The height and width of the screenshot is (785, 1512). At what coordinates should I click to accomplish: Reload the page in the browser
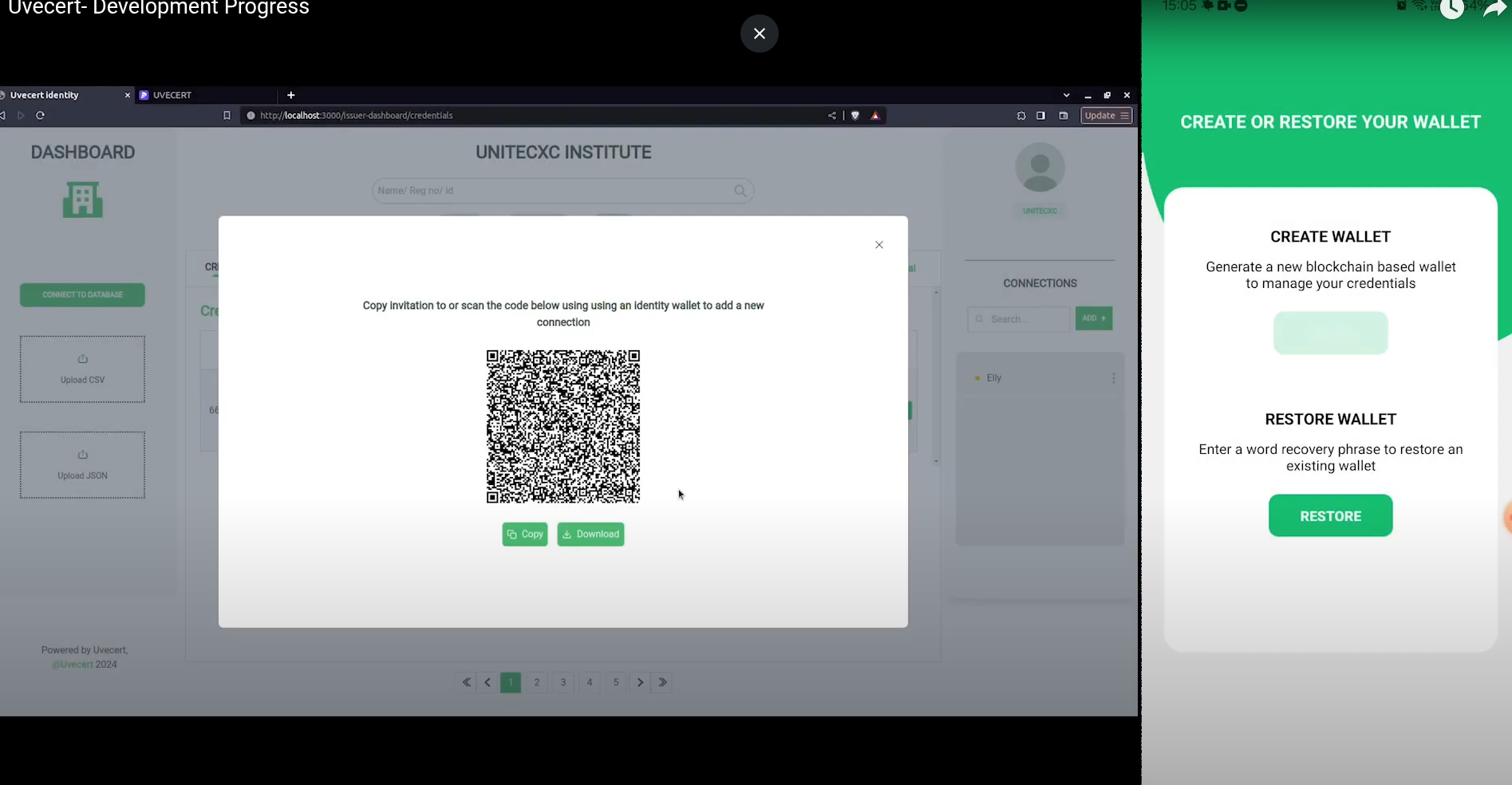click(40, 116)
